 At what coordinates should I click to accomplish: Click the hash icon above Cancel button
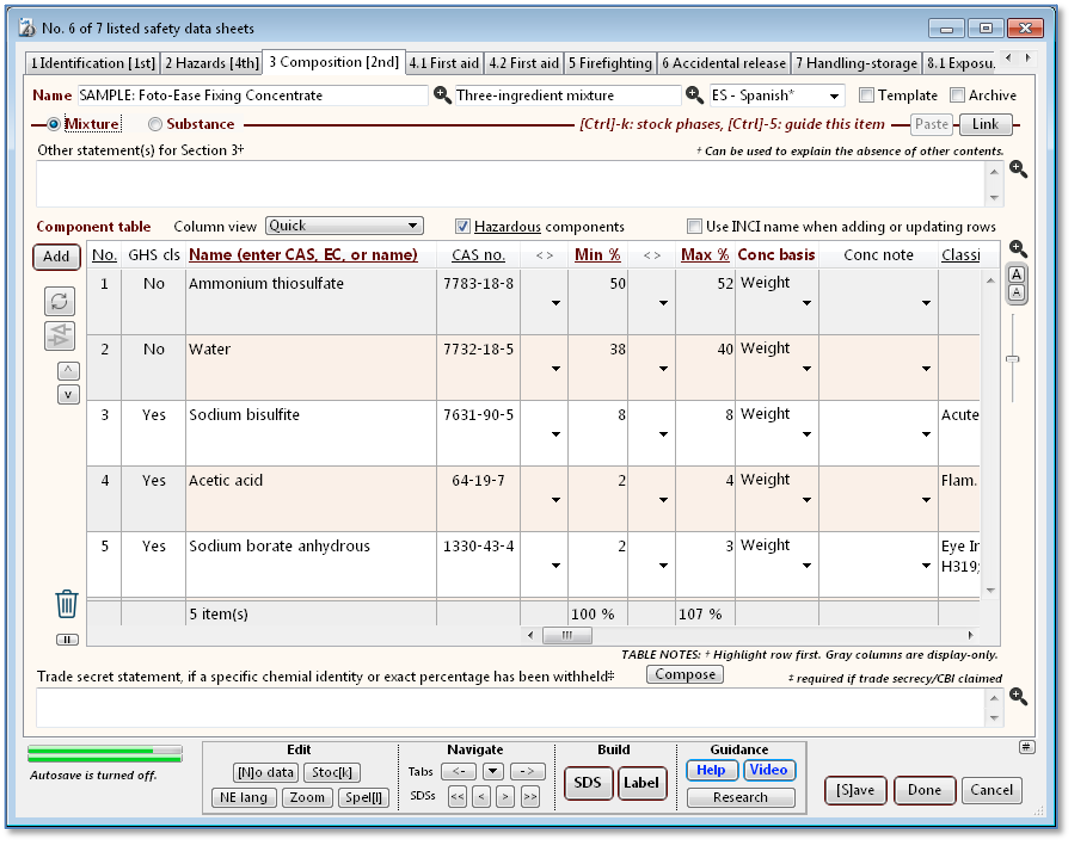pos(1026,747)
